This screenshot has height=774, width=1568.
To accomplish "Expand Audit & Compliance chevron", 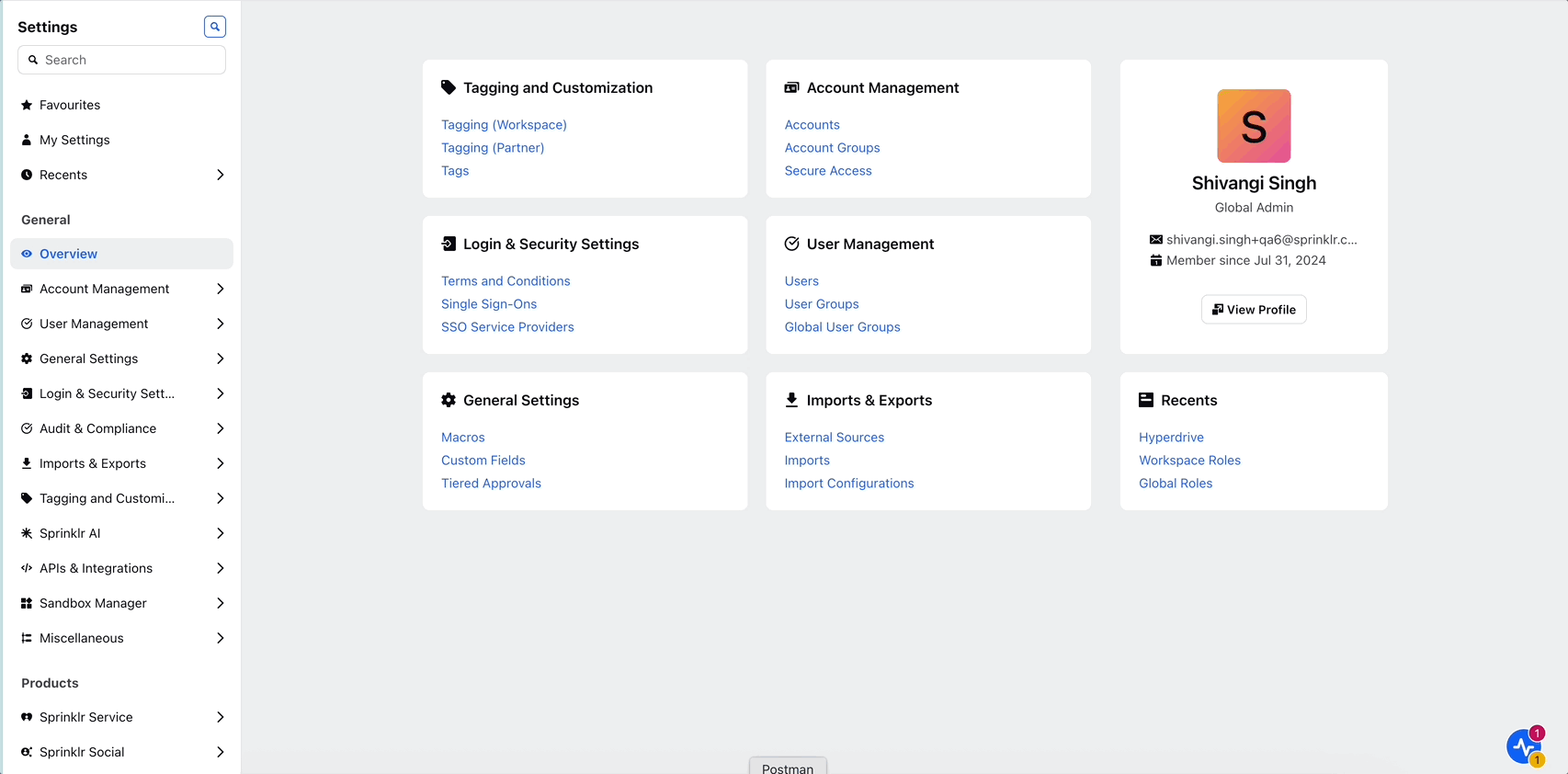I will pos(221,428).
